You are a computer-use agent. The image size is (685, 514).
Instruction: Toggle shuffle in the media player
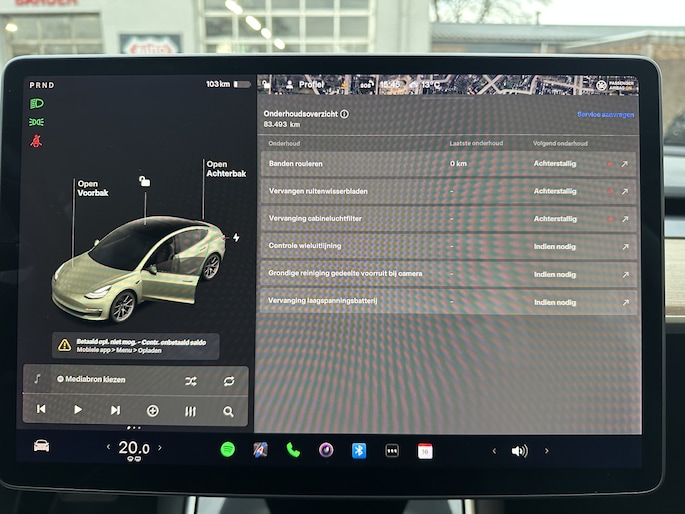coord(191,381)
